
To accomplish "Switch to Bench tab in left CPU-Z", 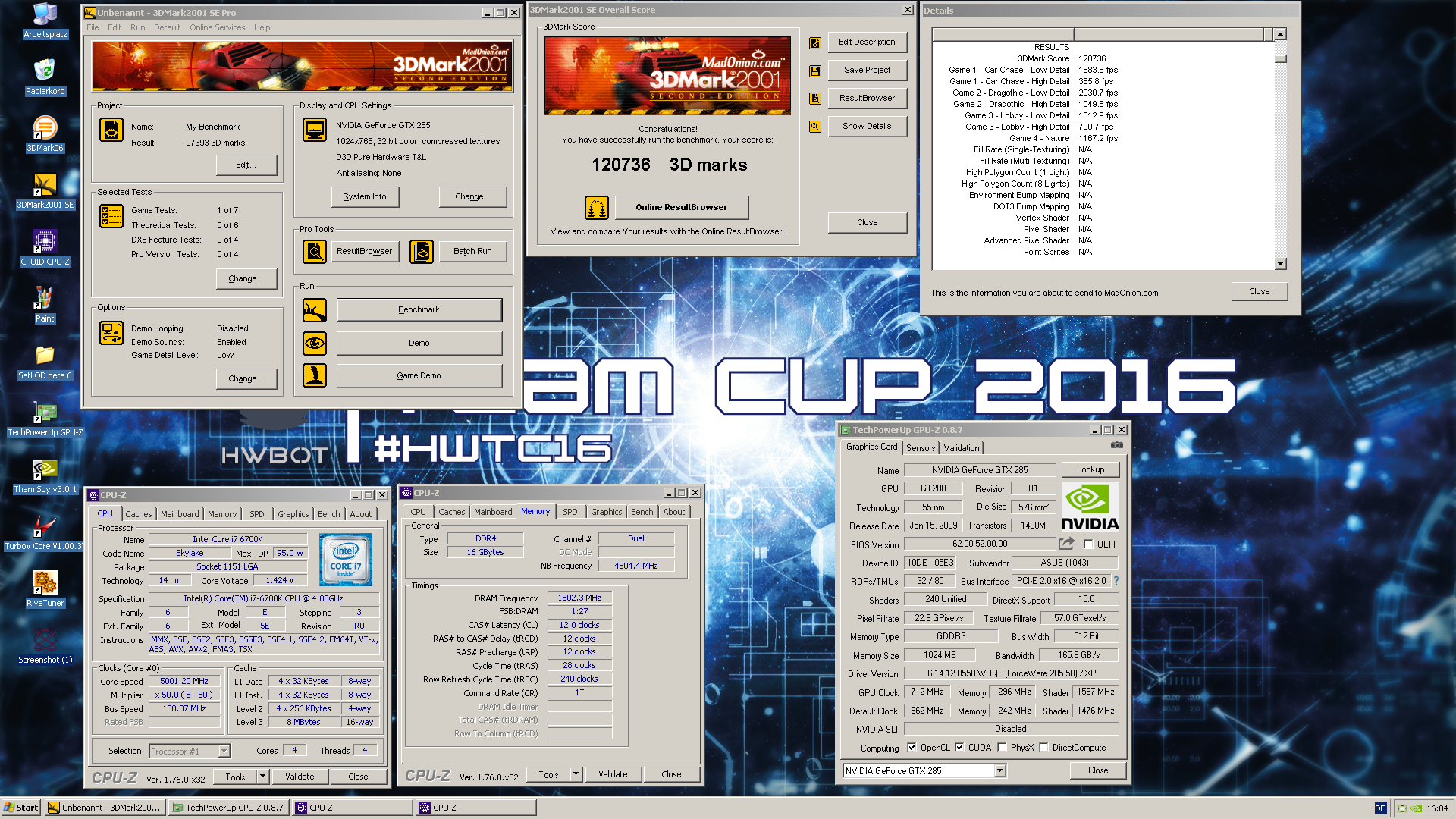I will (328, 514).
